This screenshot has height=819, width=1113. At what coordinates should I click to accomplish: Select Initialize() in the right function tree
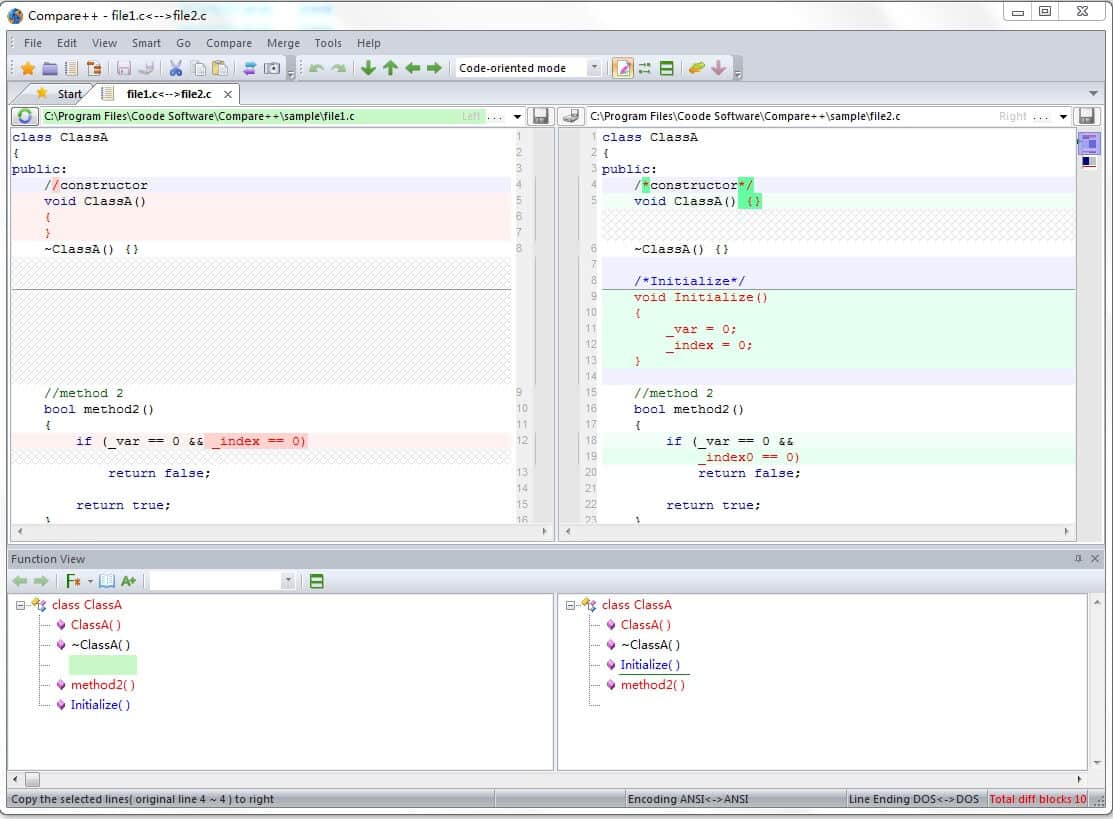[x=649, y=665]
